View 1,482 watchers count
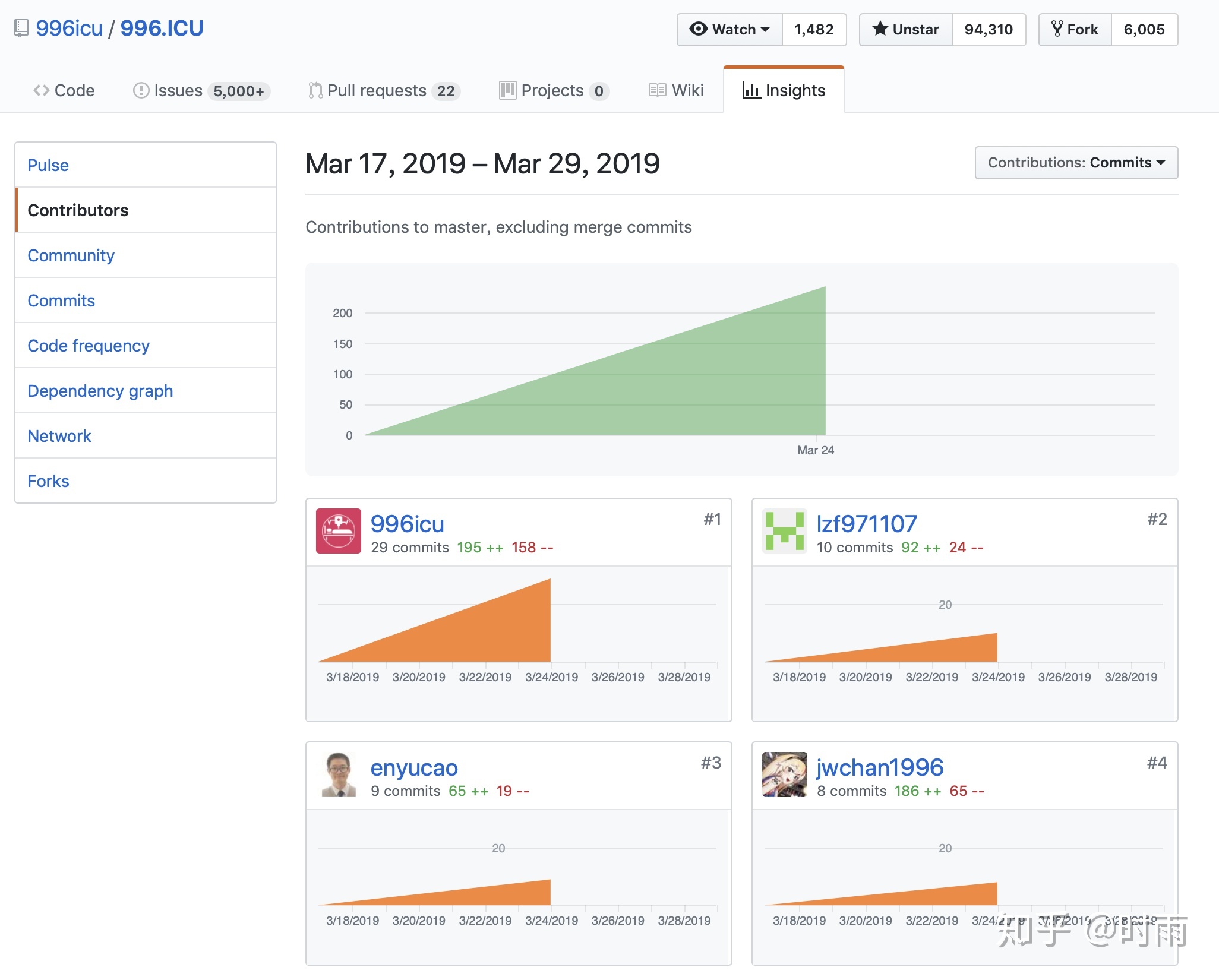The width and height of the screenshot is (1219, 980). pyautogui.click(x=814, y=29)
